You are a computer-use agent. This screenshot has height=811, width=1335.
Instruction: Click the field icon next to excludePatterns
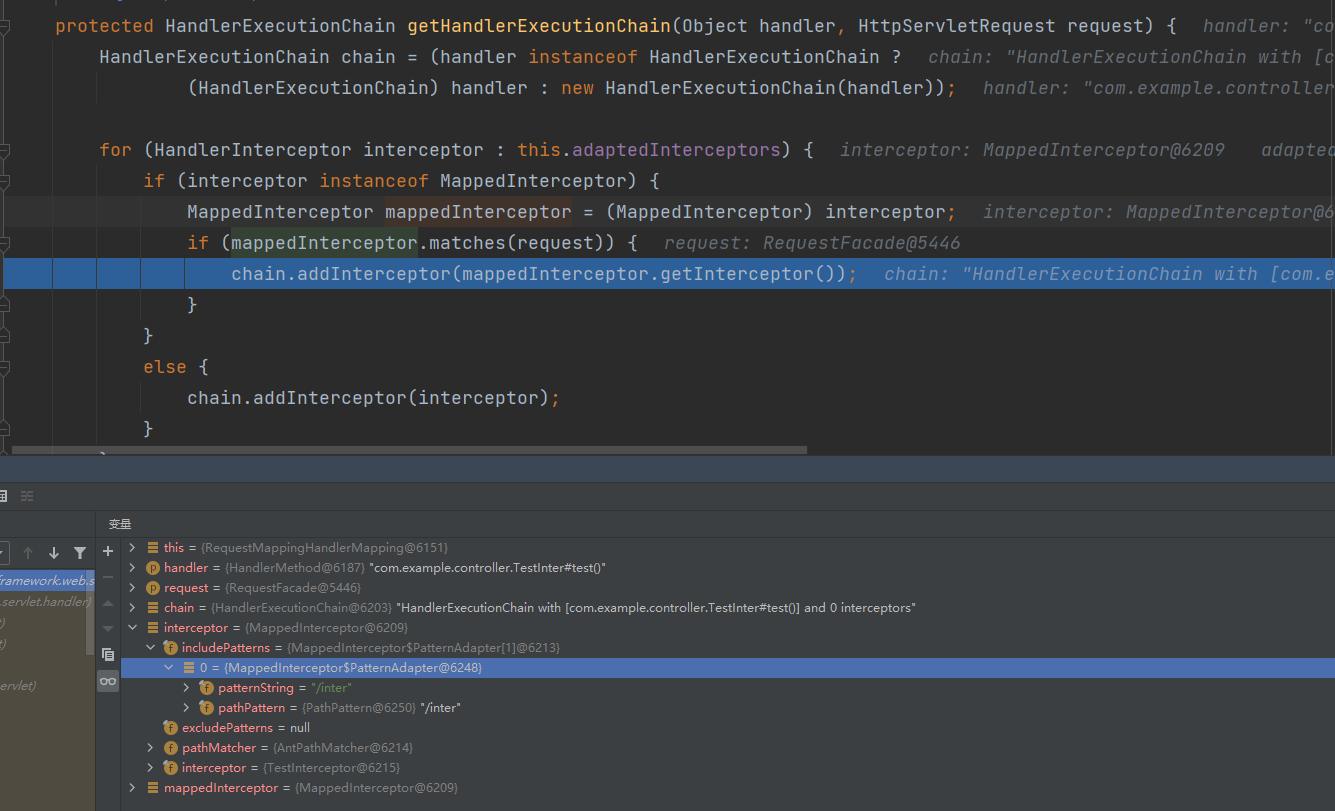click(171, 728)
